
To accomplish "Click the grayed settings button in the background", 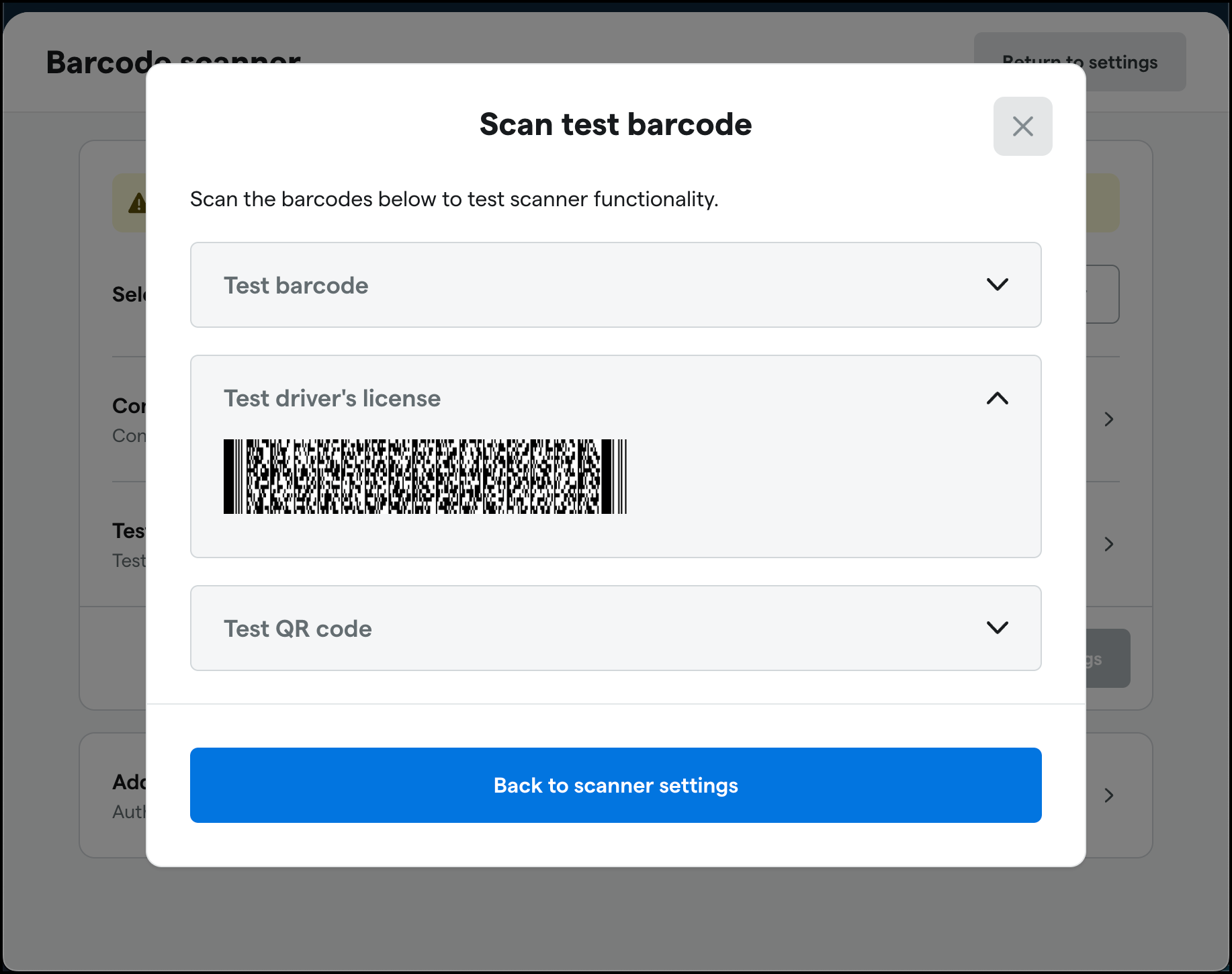I will click(x=1095, y=658).
